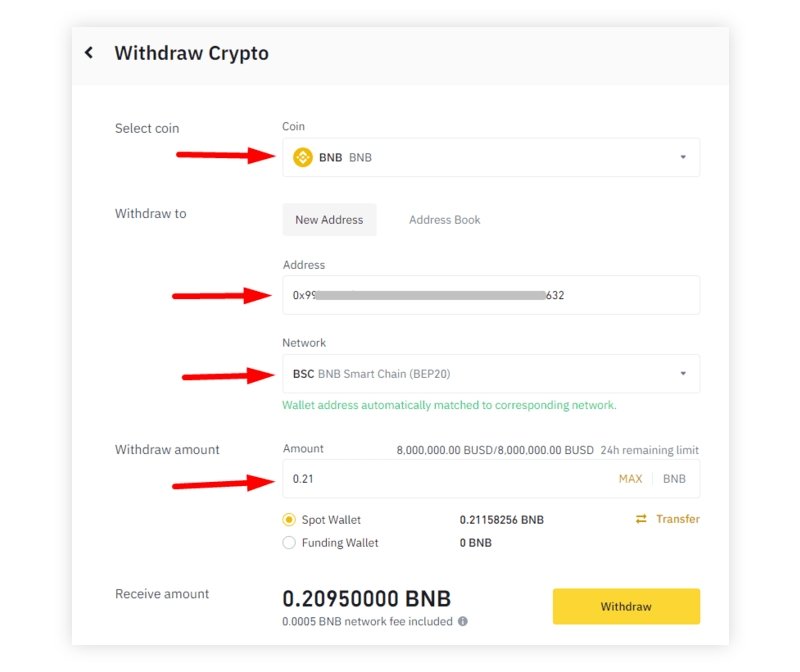Open the Coin selection dropdown
The width and height of the screenshot is (800, 672).
pos(491,157)
